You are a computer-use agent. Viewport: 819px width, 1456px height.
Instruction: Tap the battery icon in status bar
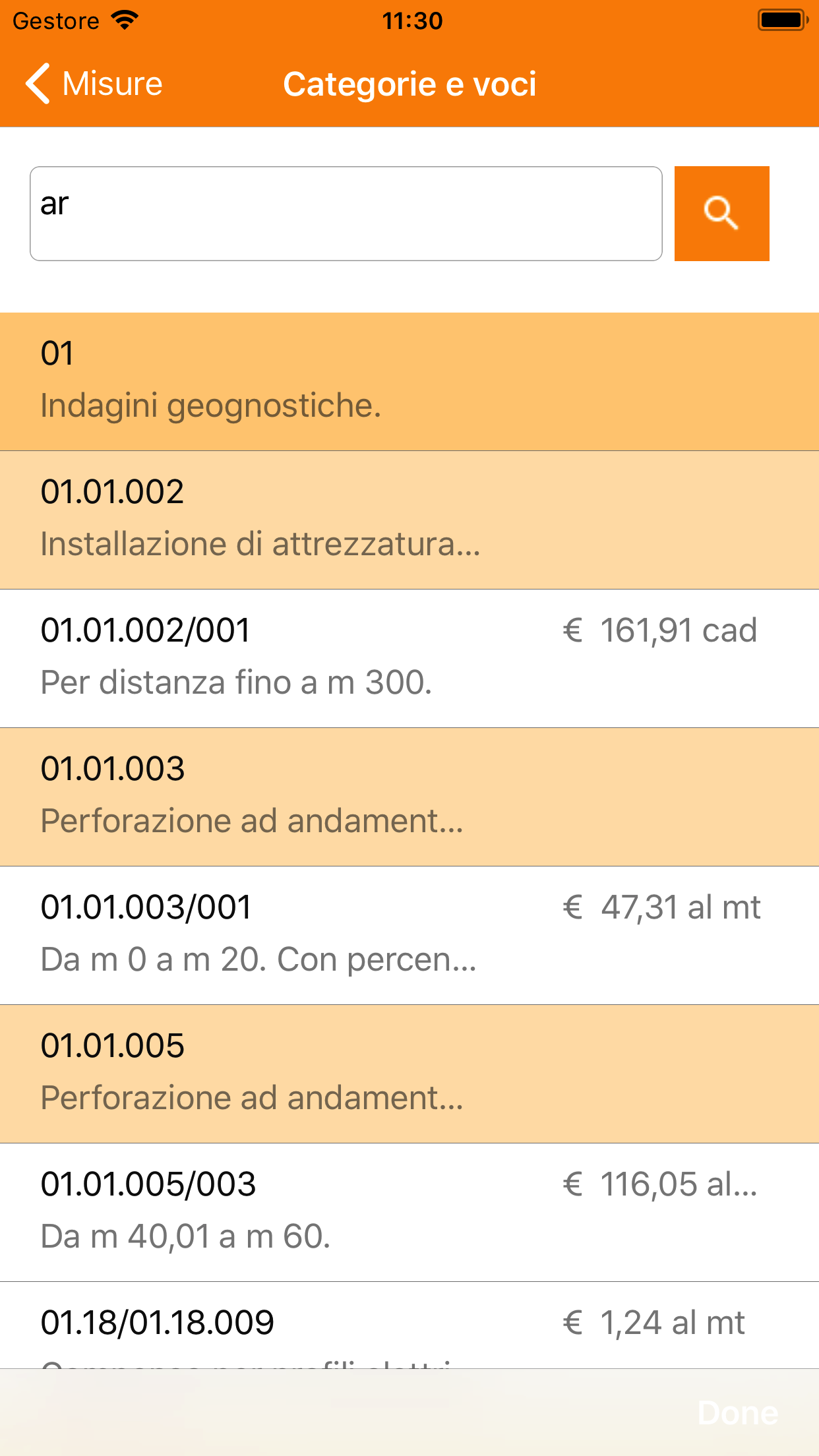tap(783, 20)
